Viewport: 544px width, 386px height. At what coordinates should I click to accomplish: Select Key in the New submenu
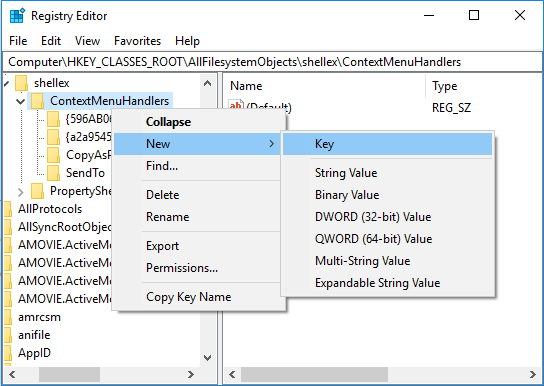pyautogui.click(x=388, y=144)
